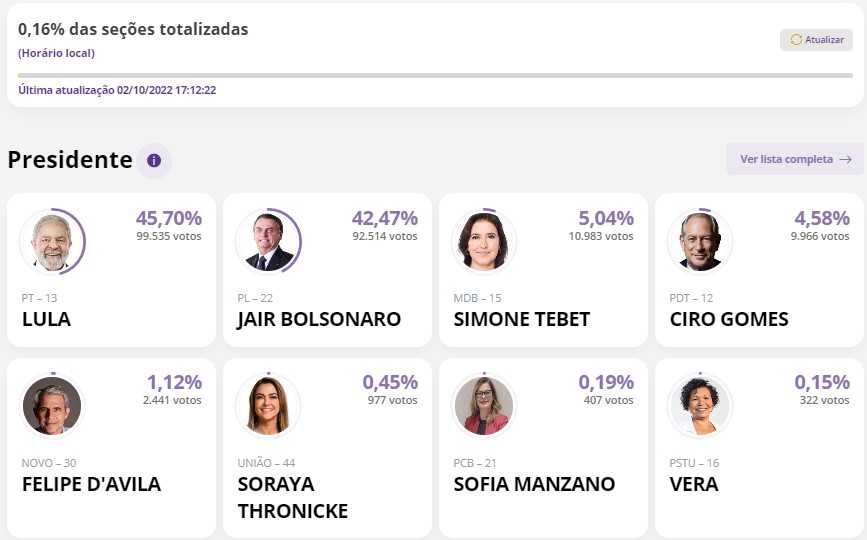Open Lula's candidate photo
Viewport: 867px width, 540px height.
tap(52, 242)
